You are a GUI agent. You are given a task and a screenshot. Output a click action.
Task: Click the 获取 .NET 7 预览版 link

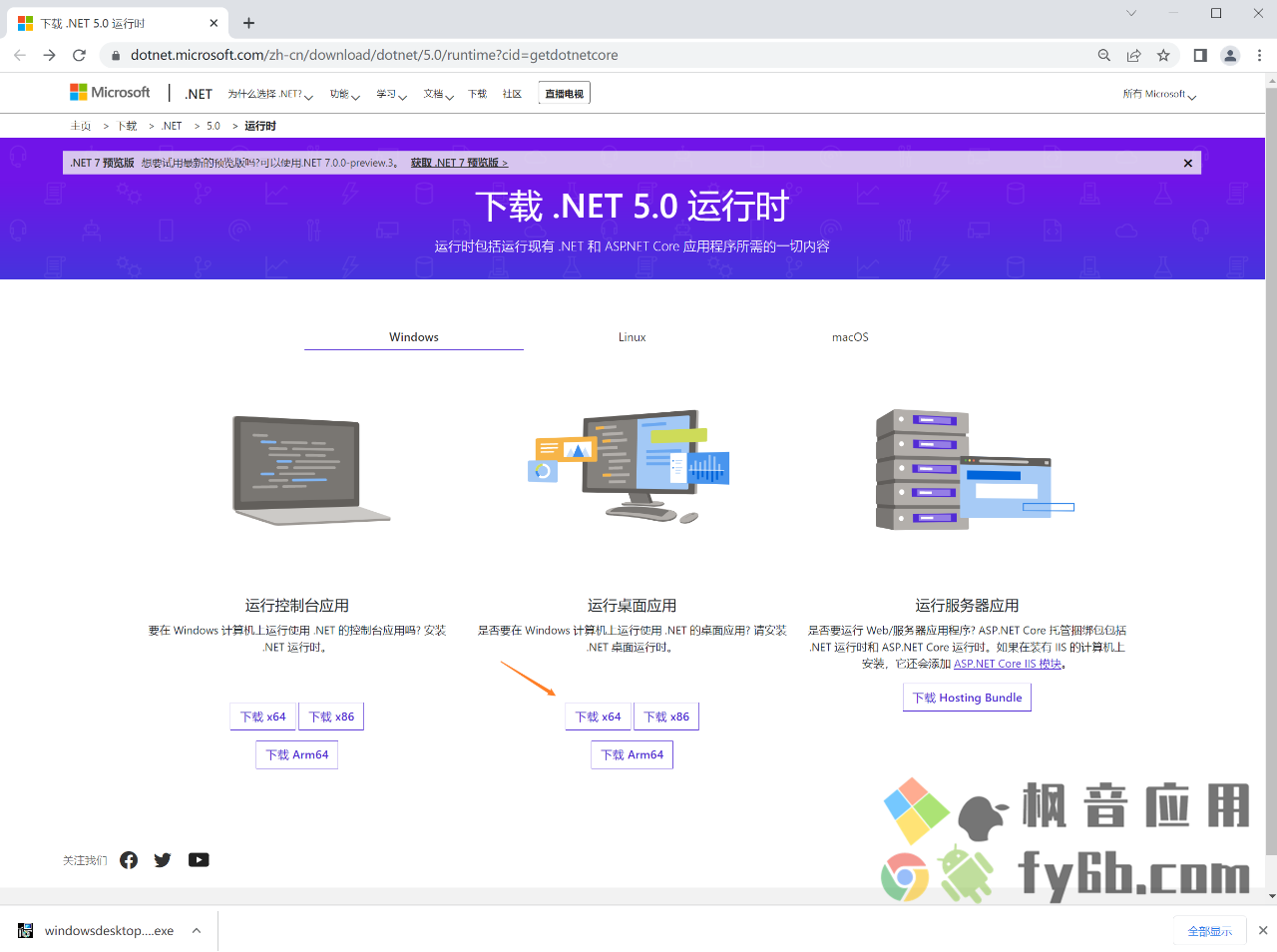(x=459, y=163)
